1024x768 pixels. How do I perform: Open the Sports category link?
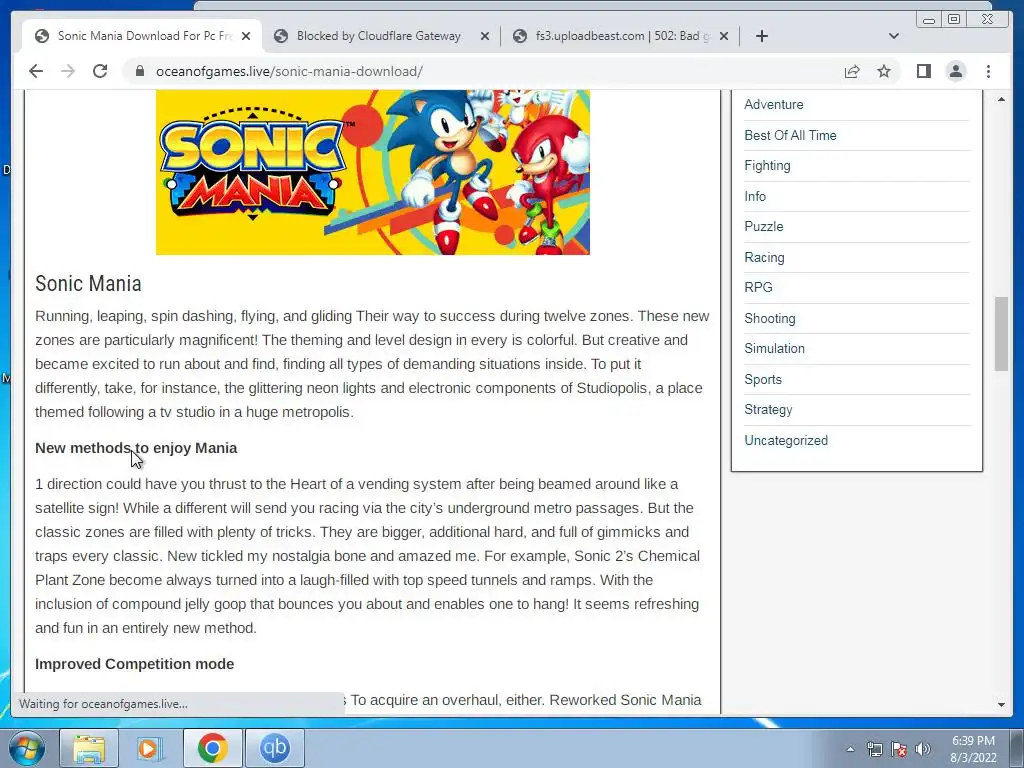[x=763, y=379]
